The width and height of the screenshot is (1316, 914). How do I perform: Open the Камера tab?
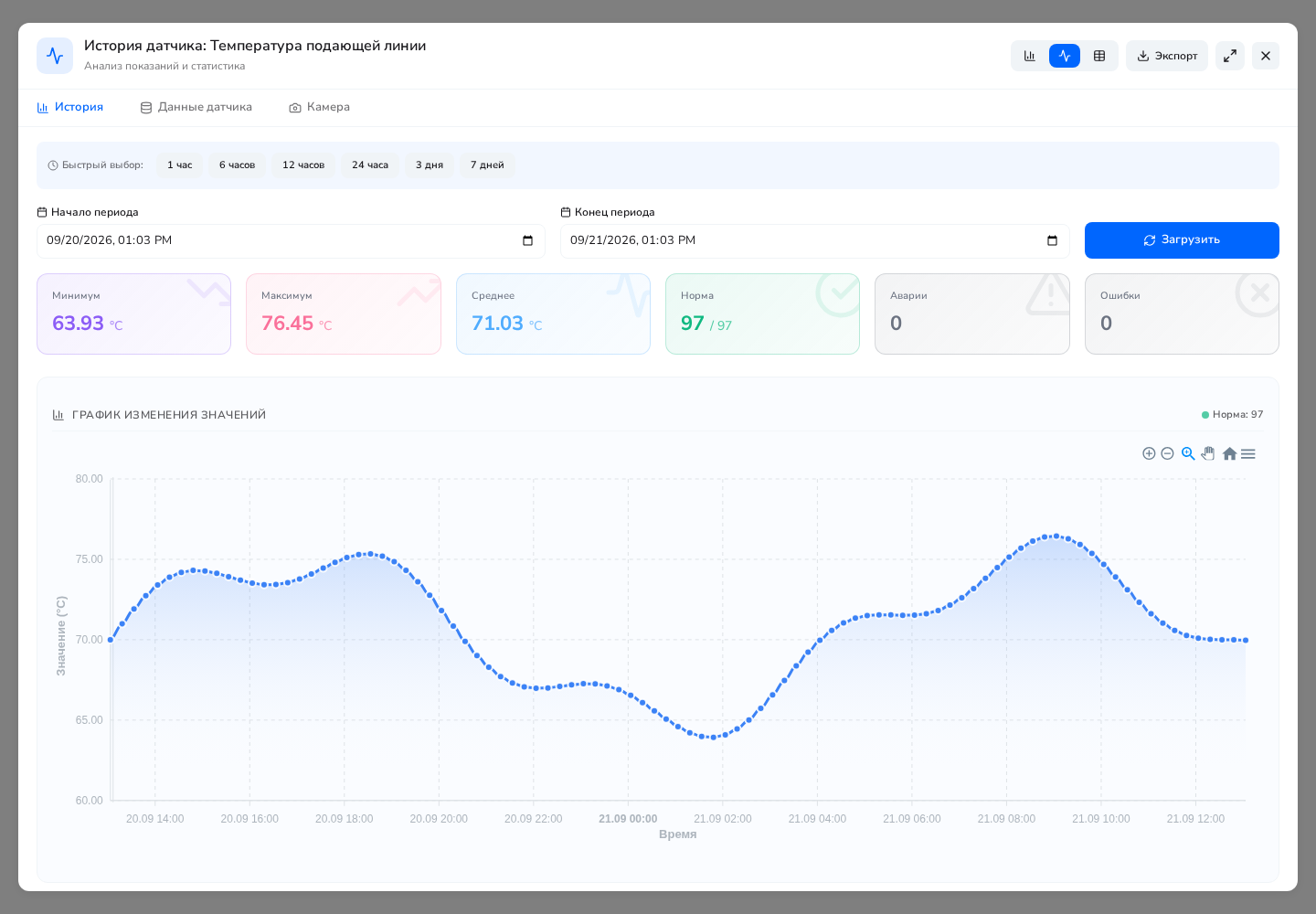point(319,107)
